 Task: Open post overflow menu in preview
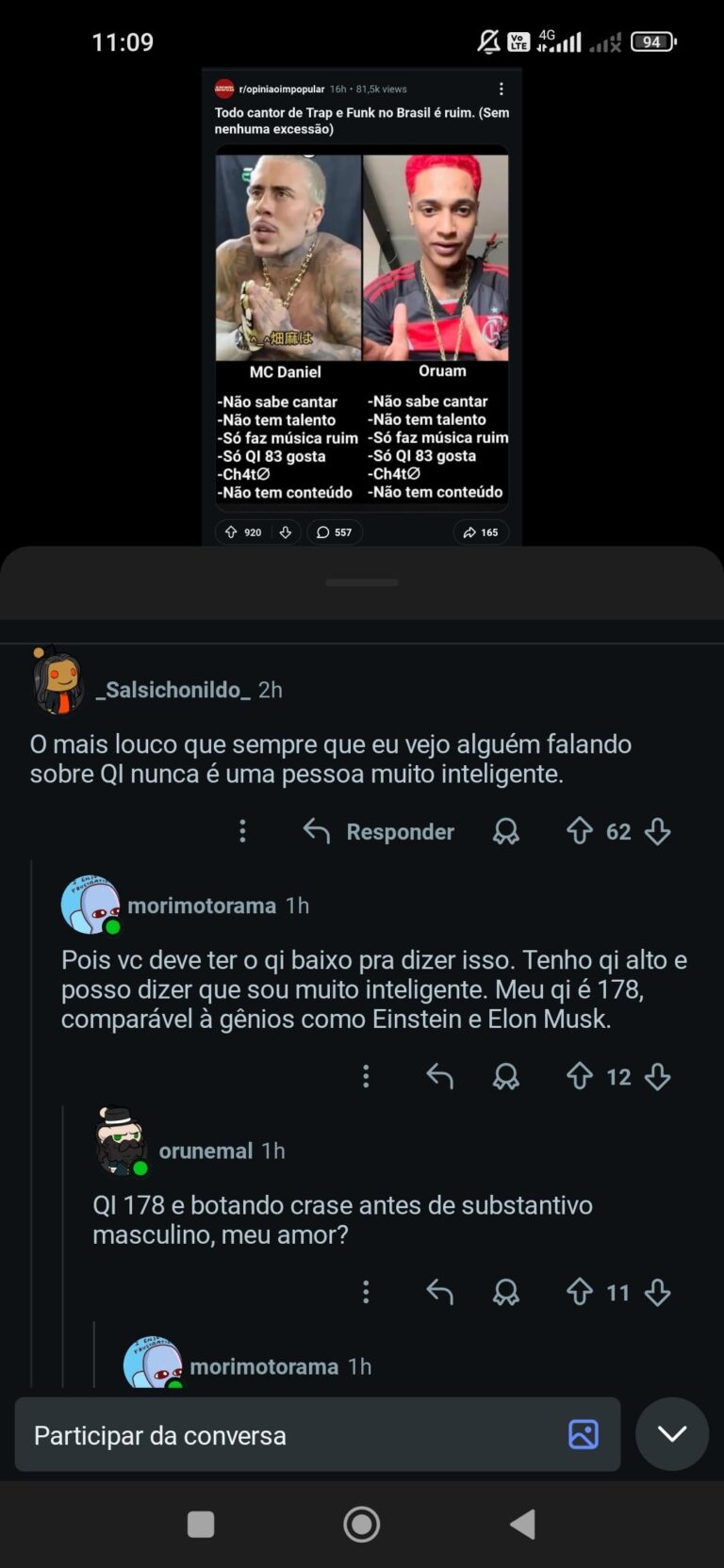click(501, 89)
